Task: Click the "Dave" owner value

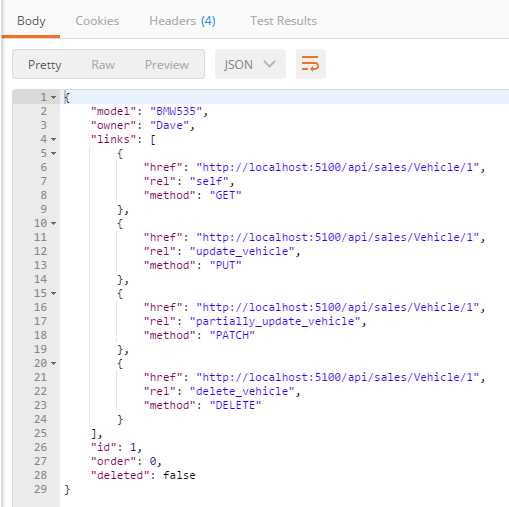Action: 169,125
